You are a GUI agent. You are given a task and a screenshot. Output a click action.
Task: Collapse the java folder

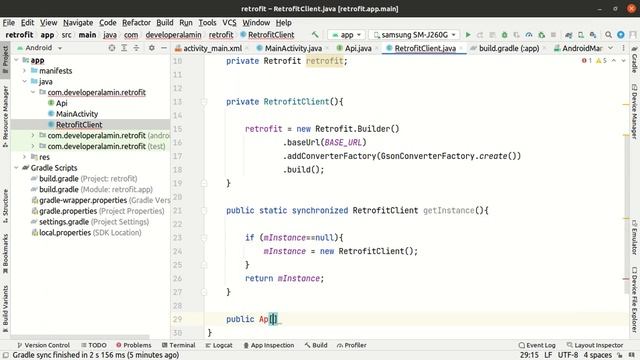[x=24, y=81]
